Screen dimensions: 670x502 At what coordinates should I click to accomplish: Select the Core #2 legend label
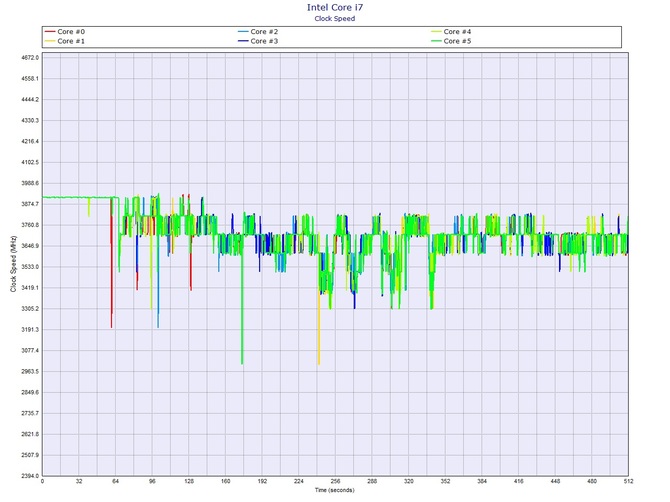(264, 32)
